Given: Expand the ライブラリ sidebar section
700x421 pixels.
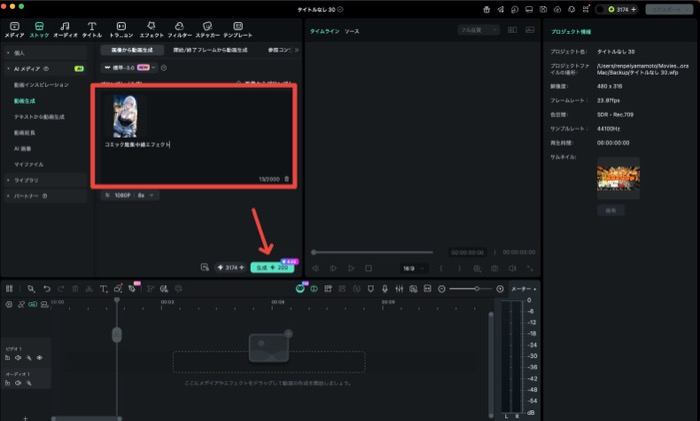Looking at the screenshot, I should 45,180.
